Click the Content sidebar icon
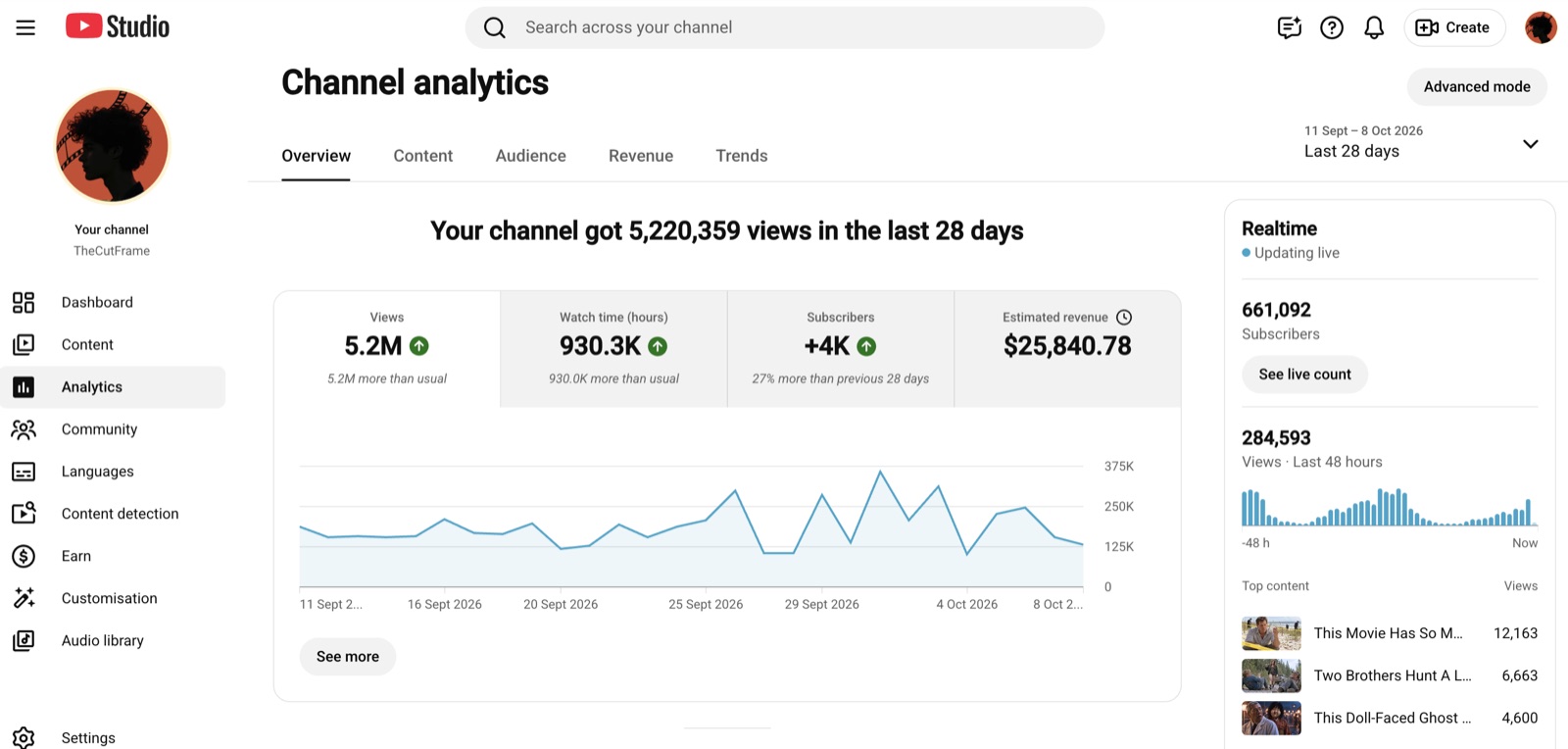 coord(24,344)
